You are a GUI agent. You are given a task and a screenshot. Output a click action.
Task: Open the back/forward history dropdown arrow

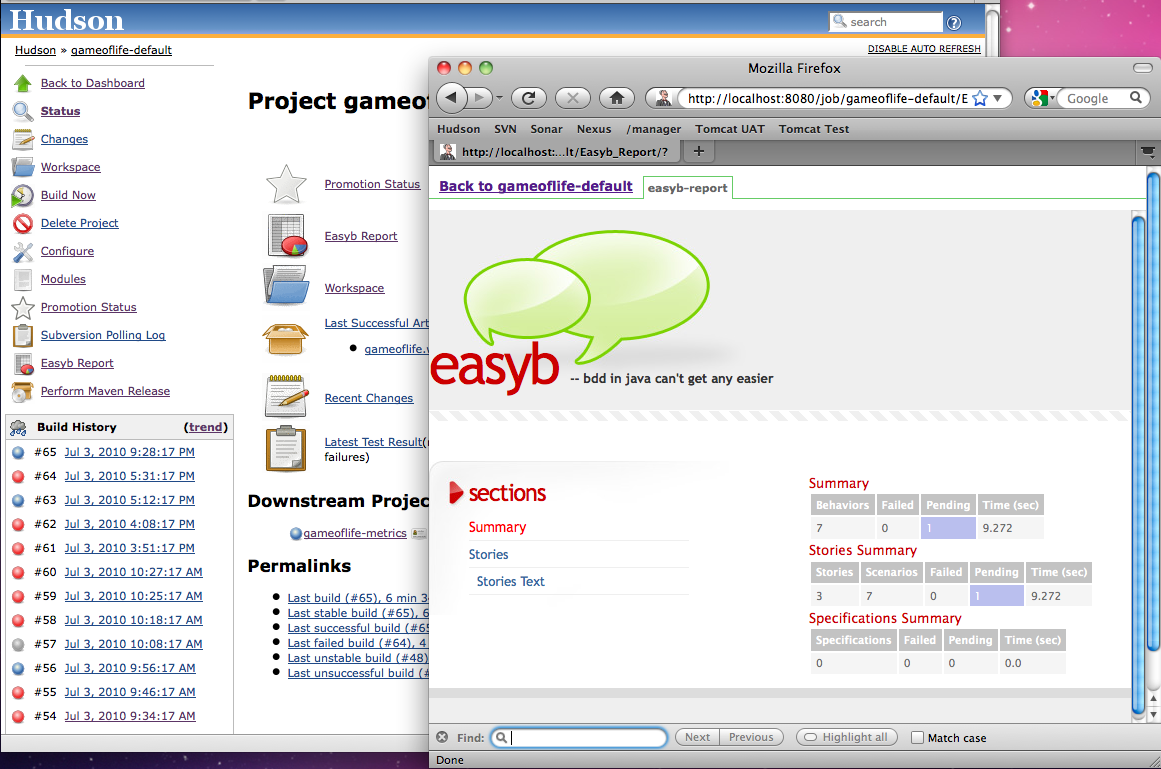[x=499, y=98]
